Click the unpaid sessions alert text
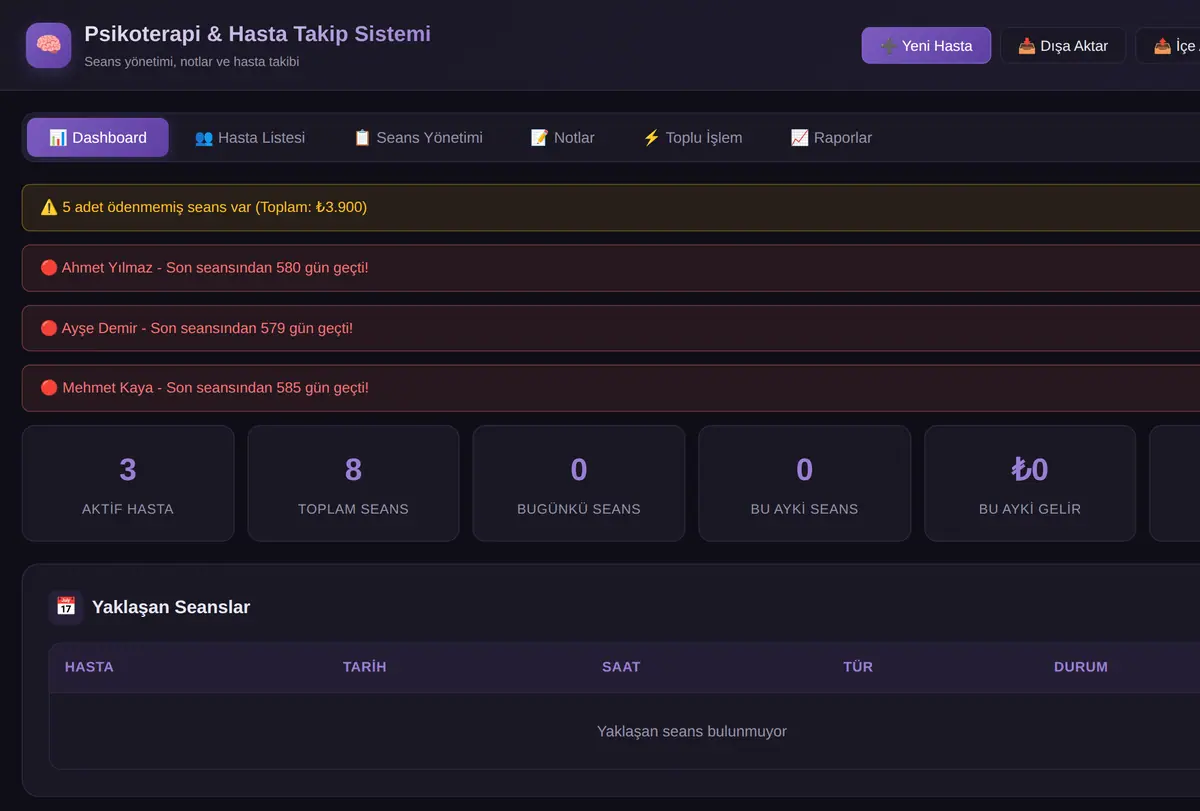1200x811 pixels. point(214,208)
